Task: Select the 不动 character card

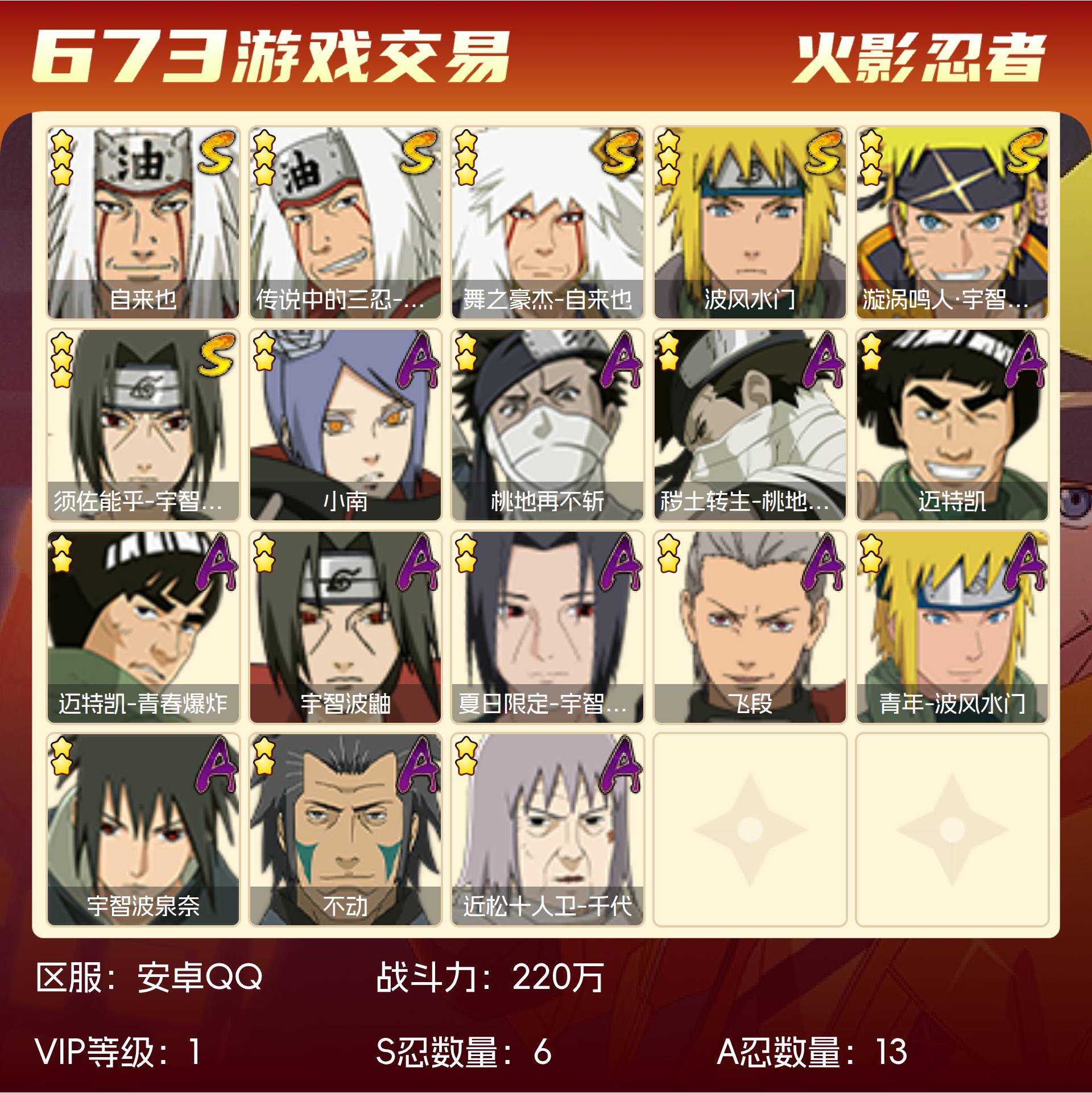Action: point(345,830)
